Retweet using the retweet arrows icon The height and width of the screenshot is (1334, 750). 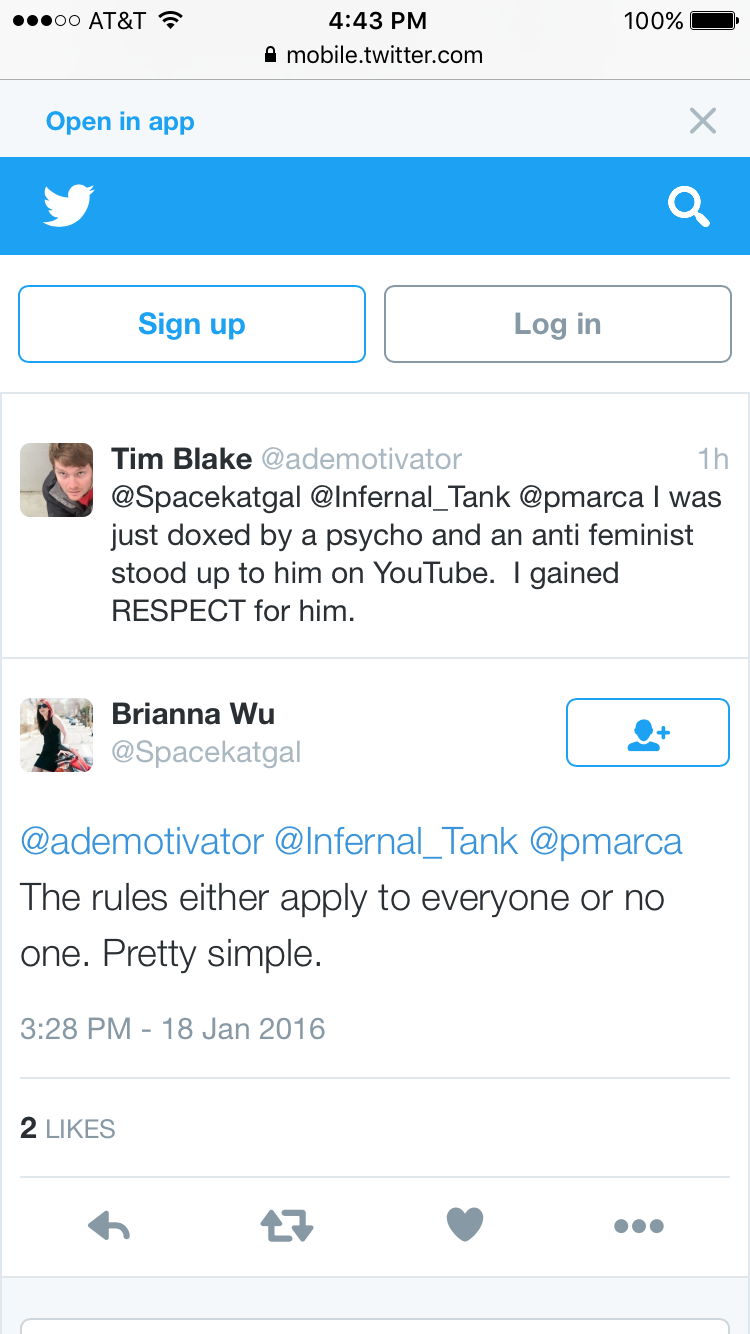pos(287,1225)
